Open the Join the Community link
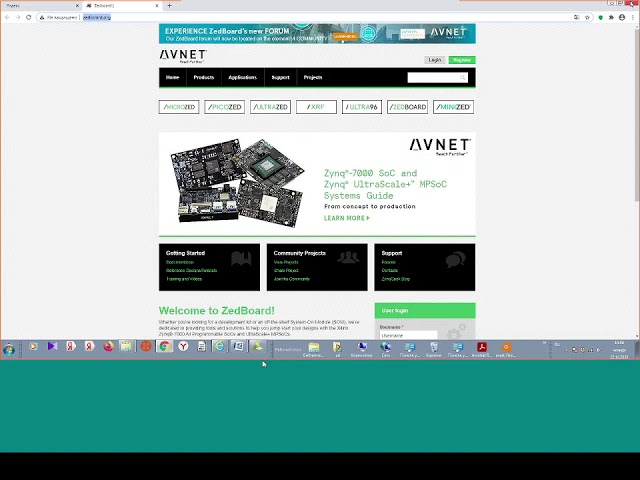The image size is (640, 480). [292, 279]
